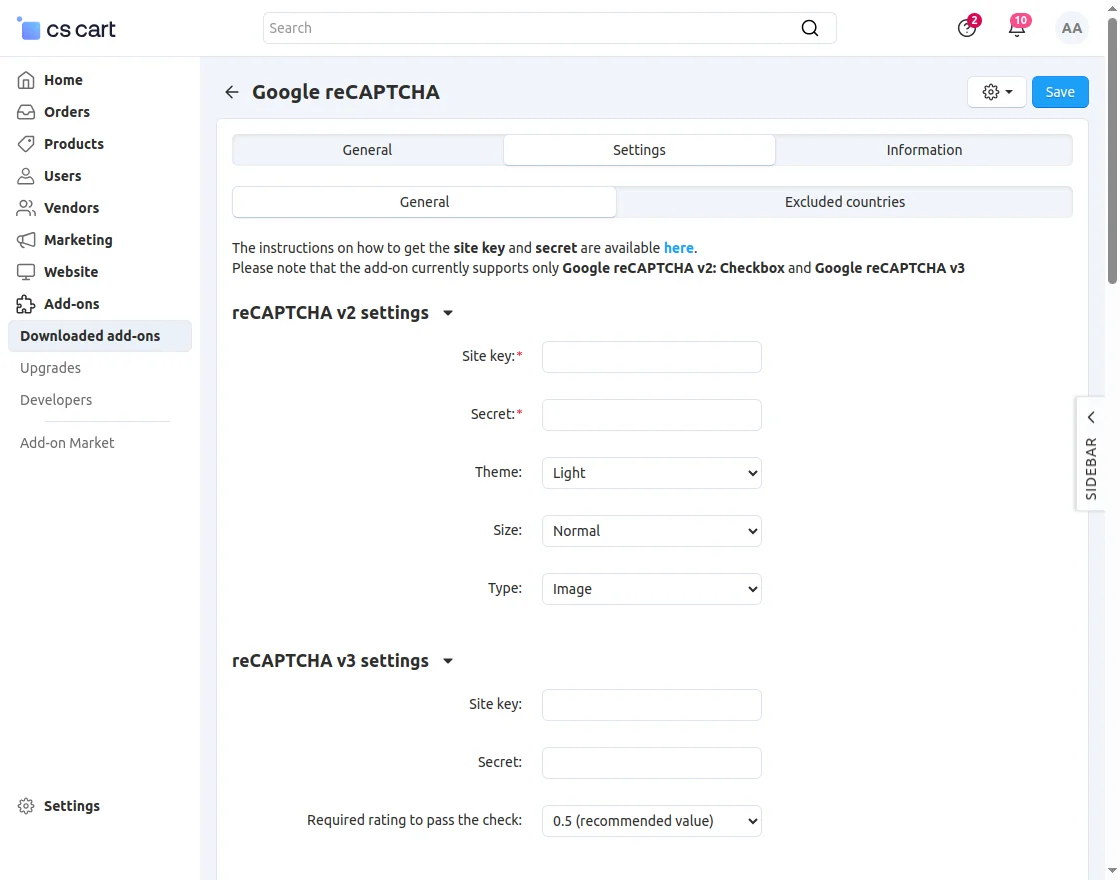The width and height of the screenshot is (1120, 880).
Task: Open the Settings gear in sidebar
Action: (x=27, y=806)
